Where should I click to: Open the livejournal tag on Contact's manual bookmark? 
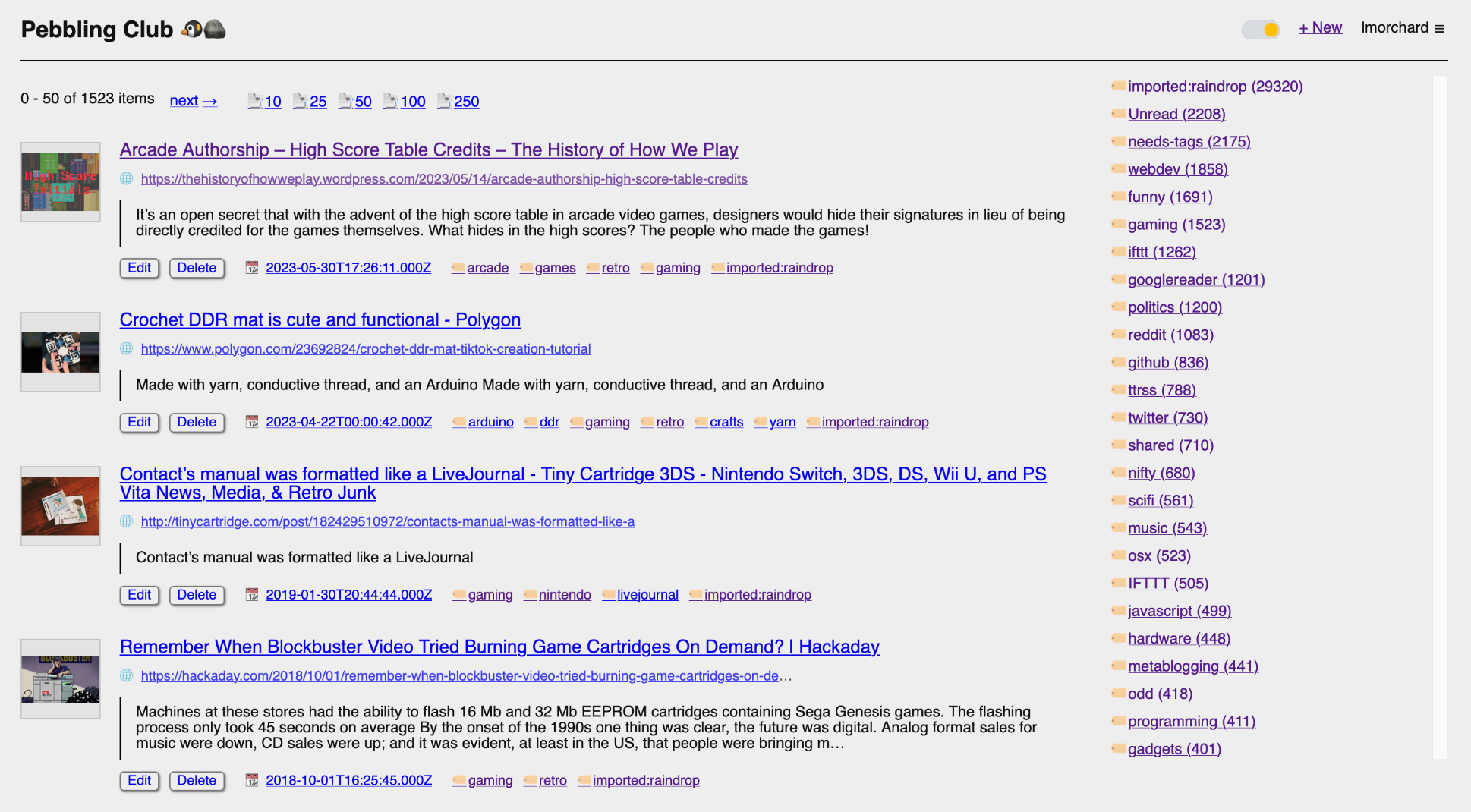[647, 595]
